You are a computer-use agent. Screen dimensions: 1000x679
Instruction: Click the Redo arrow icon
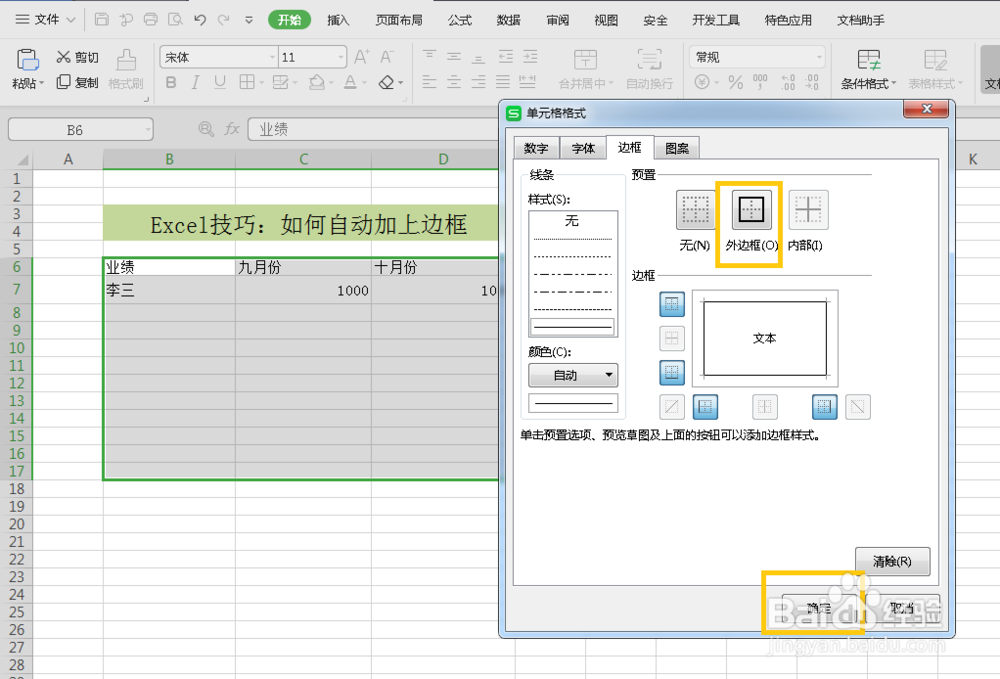pos(223,20)
